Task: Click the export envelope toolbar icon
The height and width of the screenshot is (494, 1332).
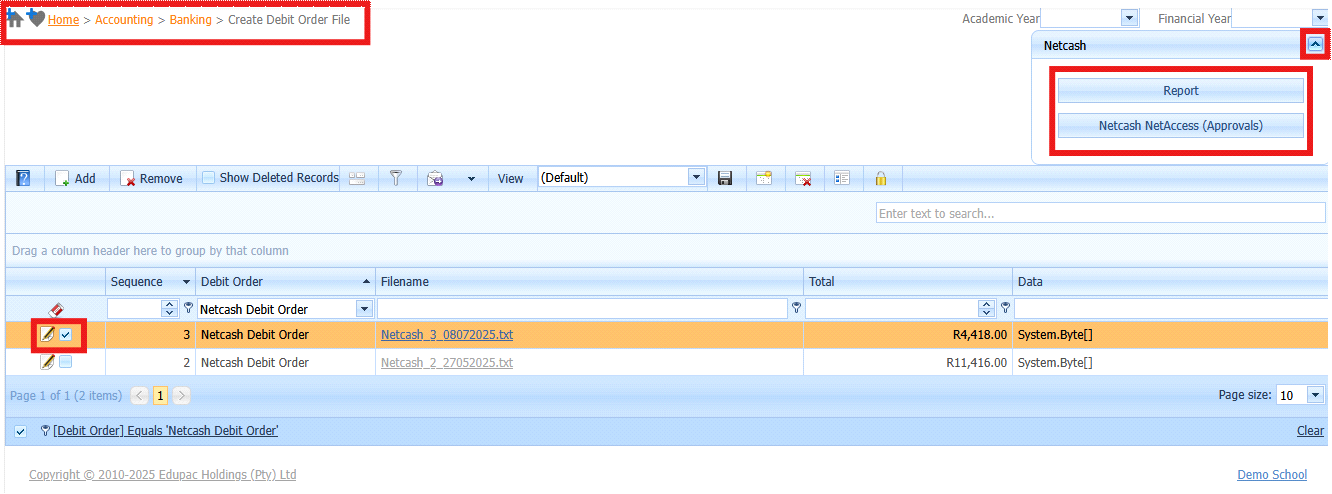Action: 435,178
